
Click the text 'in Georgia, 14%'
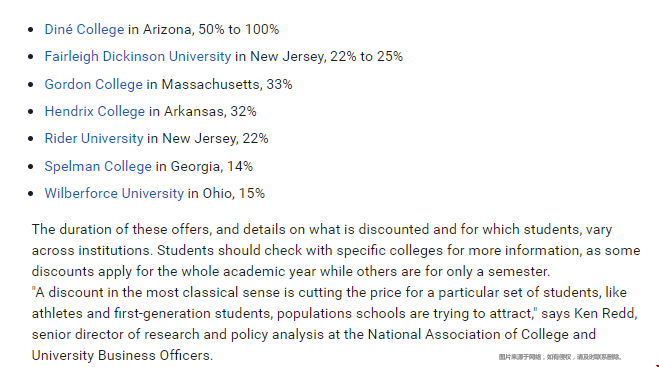[x=204, y=166]
